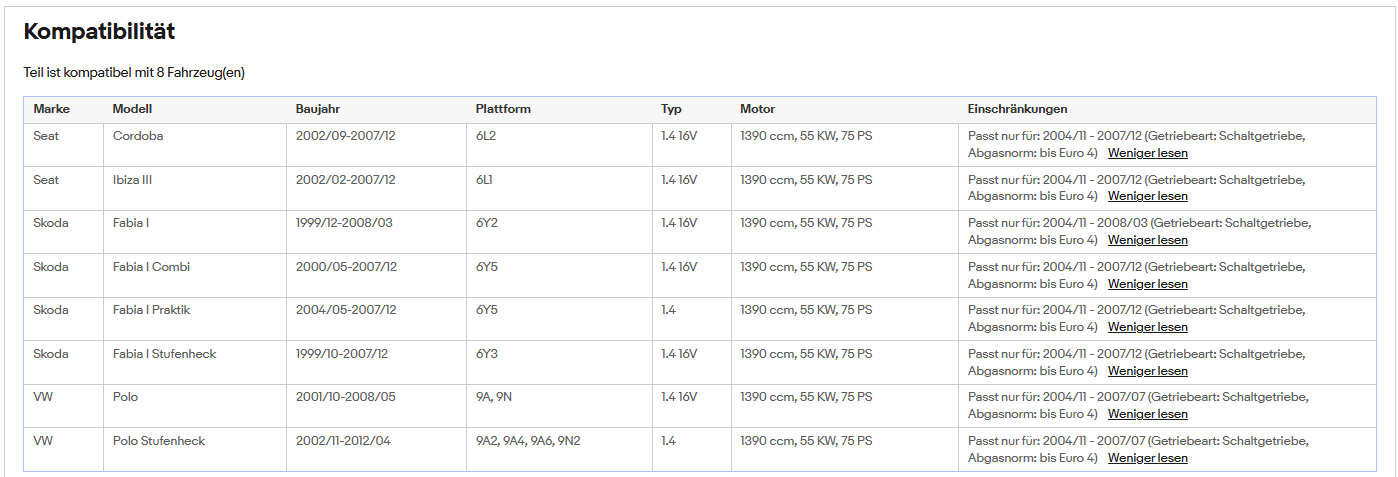Click Weniger lesen in Skoda Fabia I row

point(1148,240)
